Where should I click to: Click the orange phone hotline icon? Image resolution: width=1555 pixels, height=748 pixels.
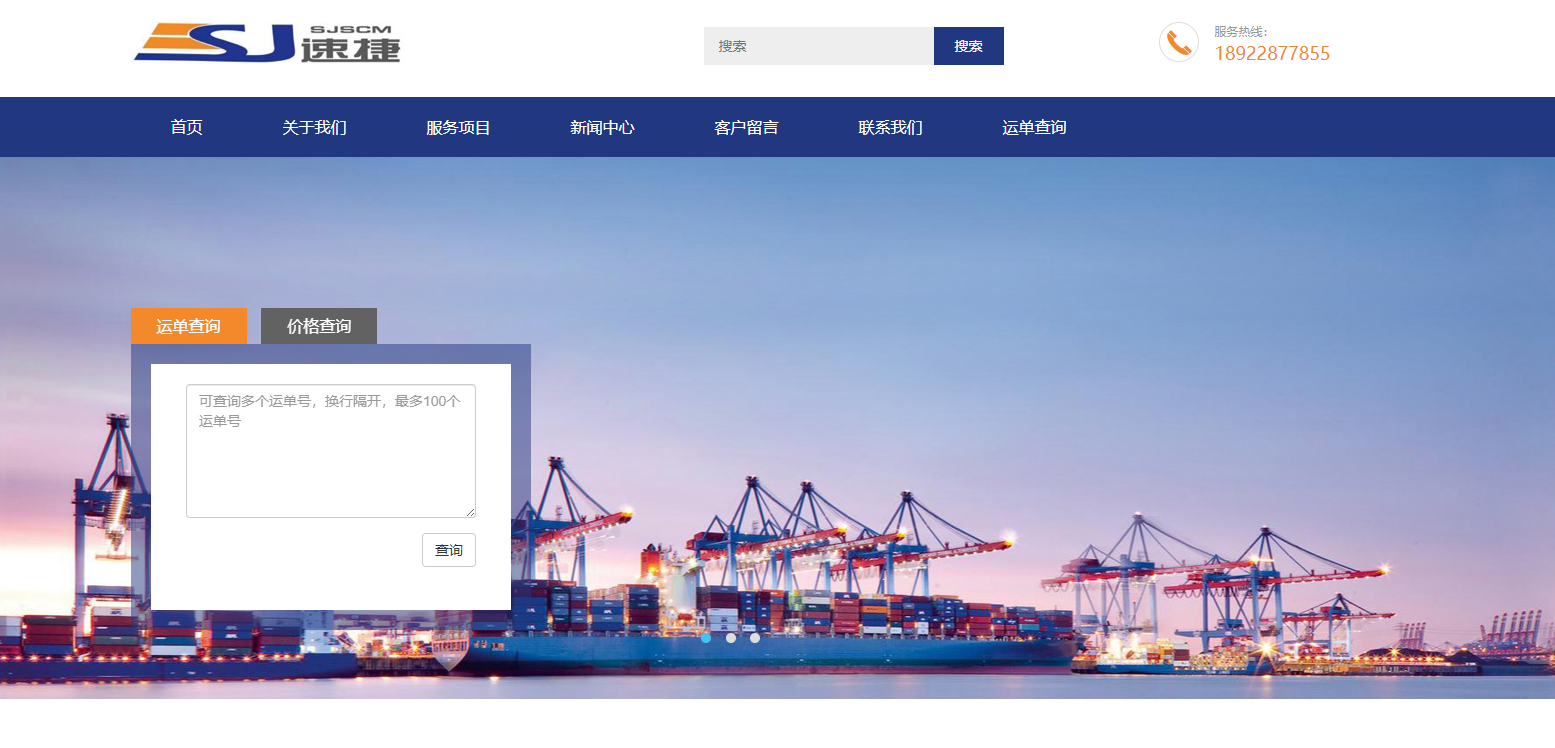(1179, 42)
